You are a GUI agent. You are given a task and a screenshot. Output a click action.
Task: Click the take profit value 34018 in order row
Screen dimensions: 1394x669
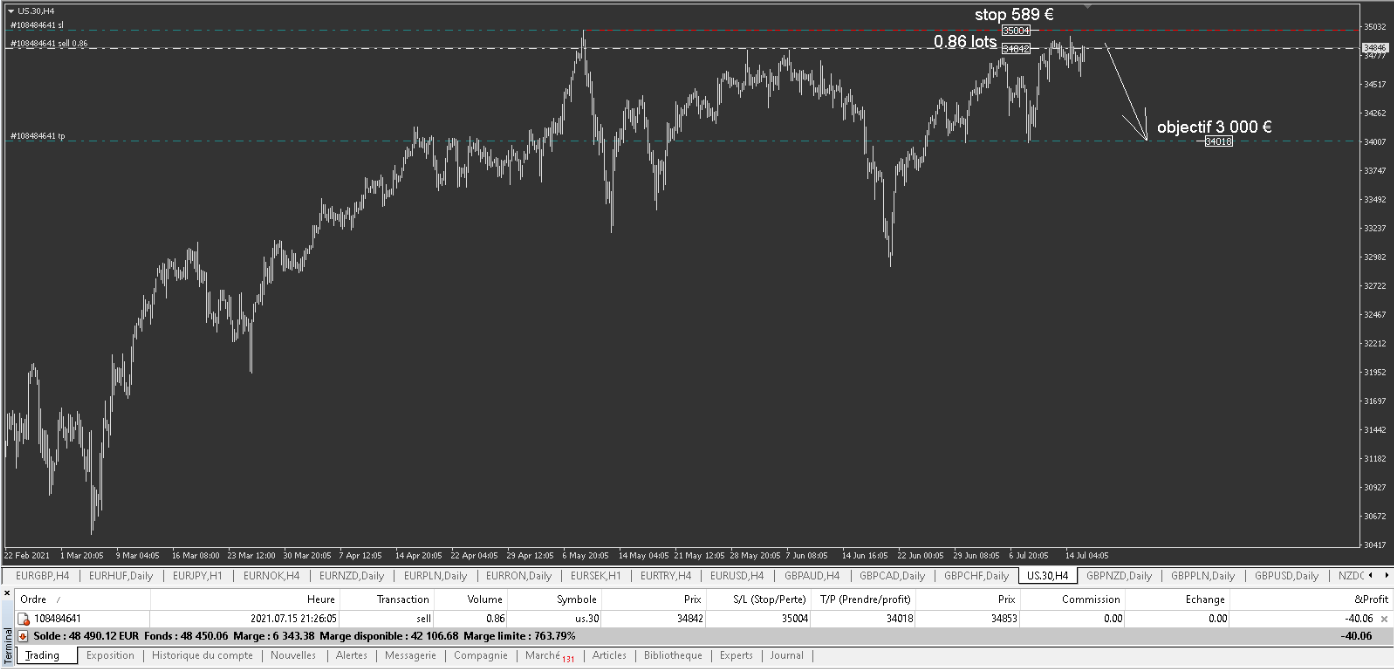click(899, 619)
